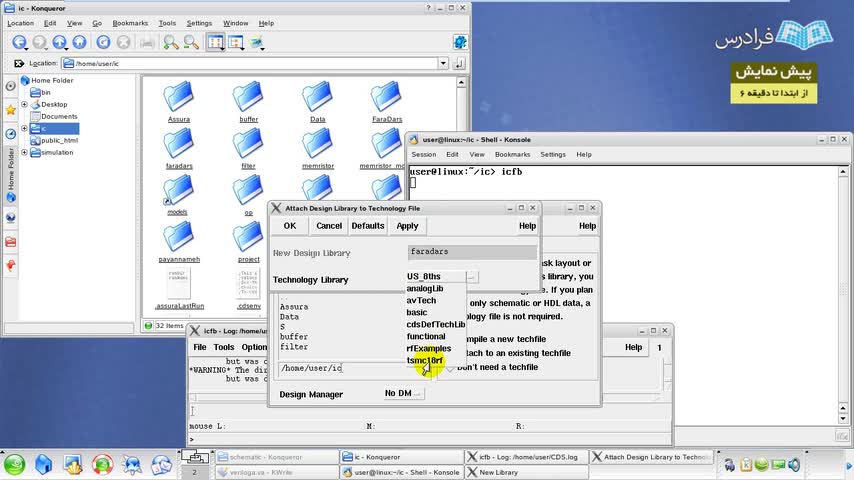The width and height of the screenshot is (854, 480).
Task: Click Konsole scrollbar up arrow
Action: [x=843, y=172]
